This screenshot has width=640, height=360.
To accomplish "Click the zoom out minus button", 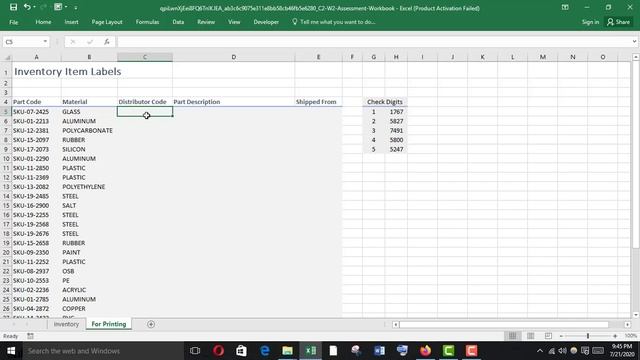I will [561, 336].
